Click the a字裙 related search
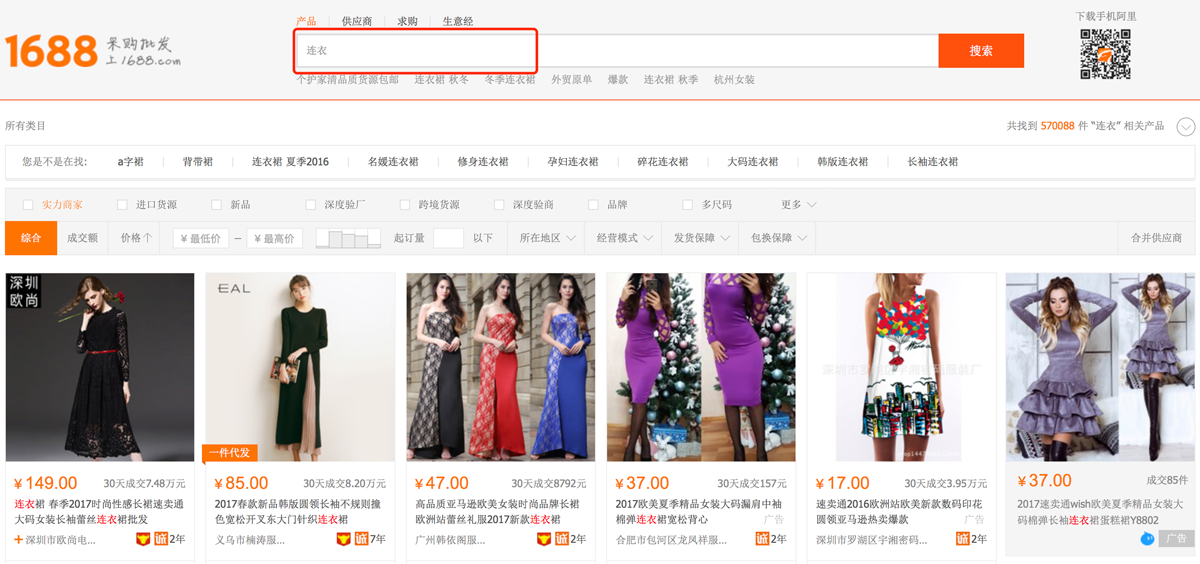This screenshot has height=564, width=1200. tap(131, 162)
